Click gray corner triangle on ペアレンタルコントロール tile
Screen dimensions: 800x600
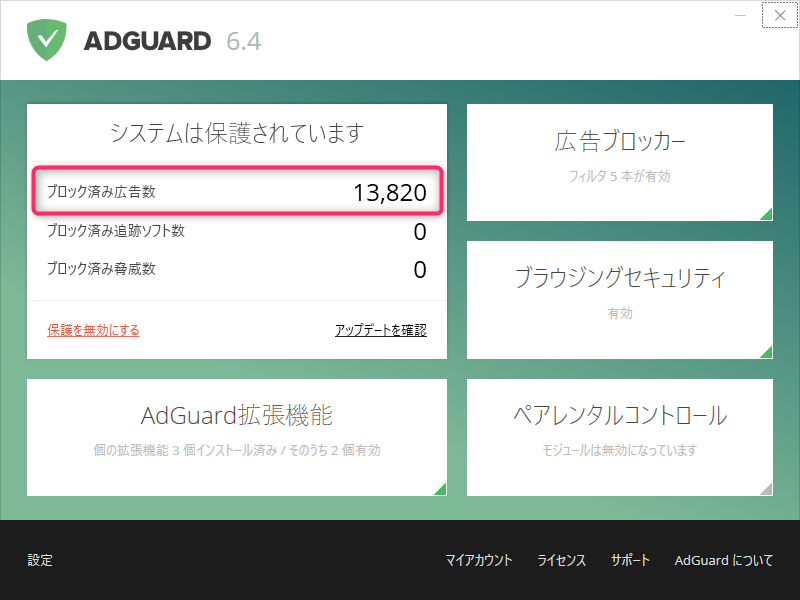(766, 489)
